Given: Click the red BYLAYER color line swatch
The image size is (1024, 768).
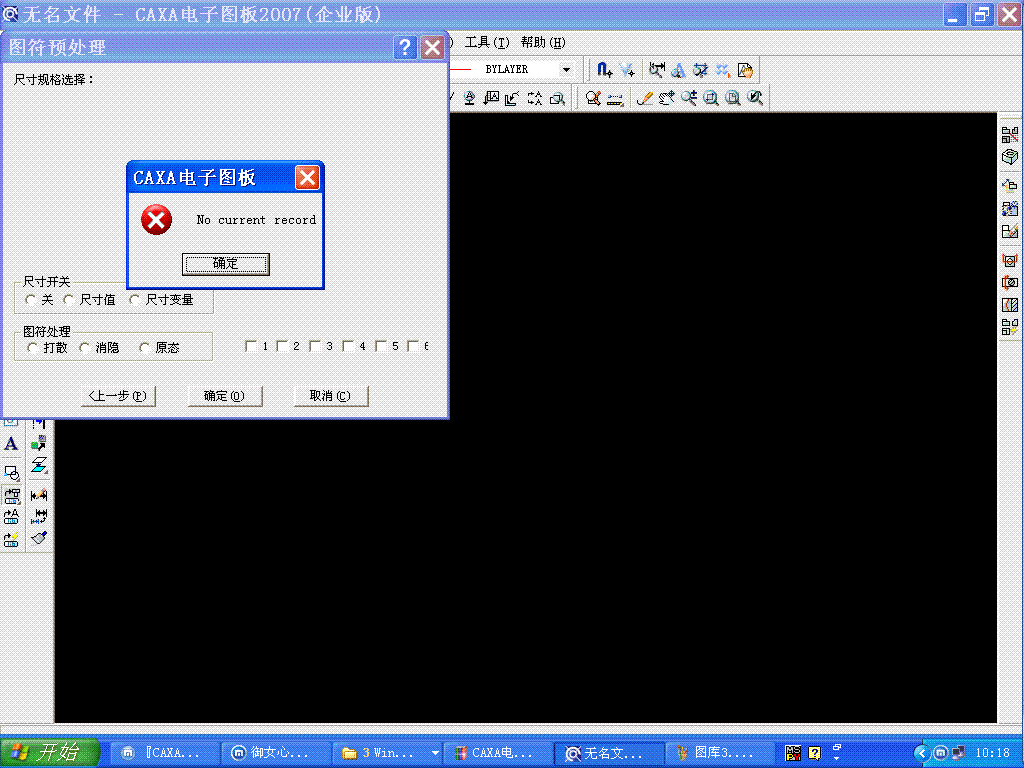Looking at the screenshot, I should pyautogui.click(x=460, y=69).
